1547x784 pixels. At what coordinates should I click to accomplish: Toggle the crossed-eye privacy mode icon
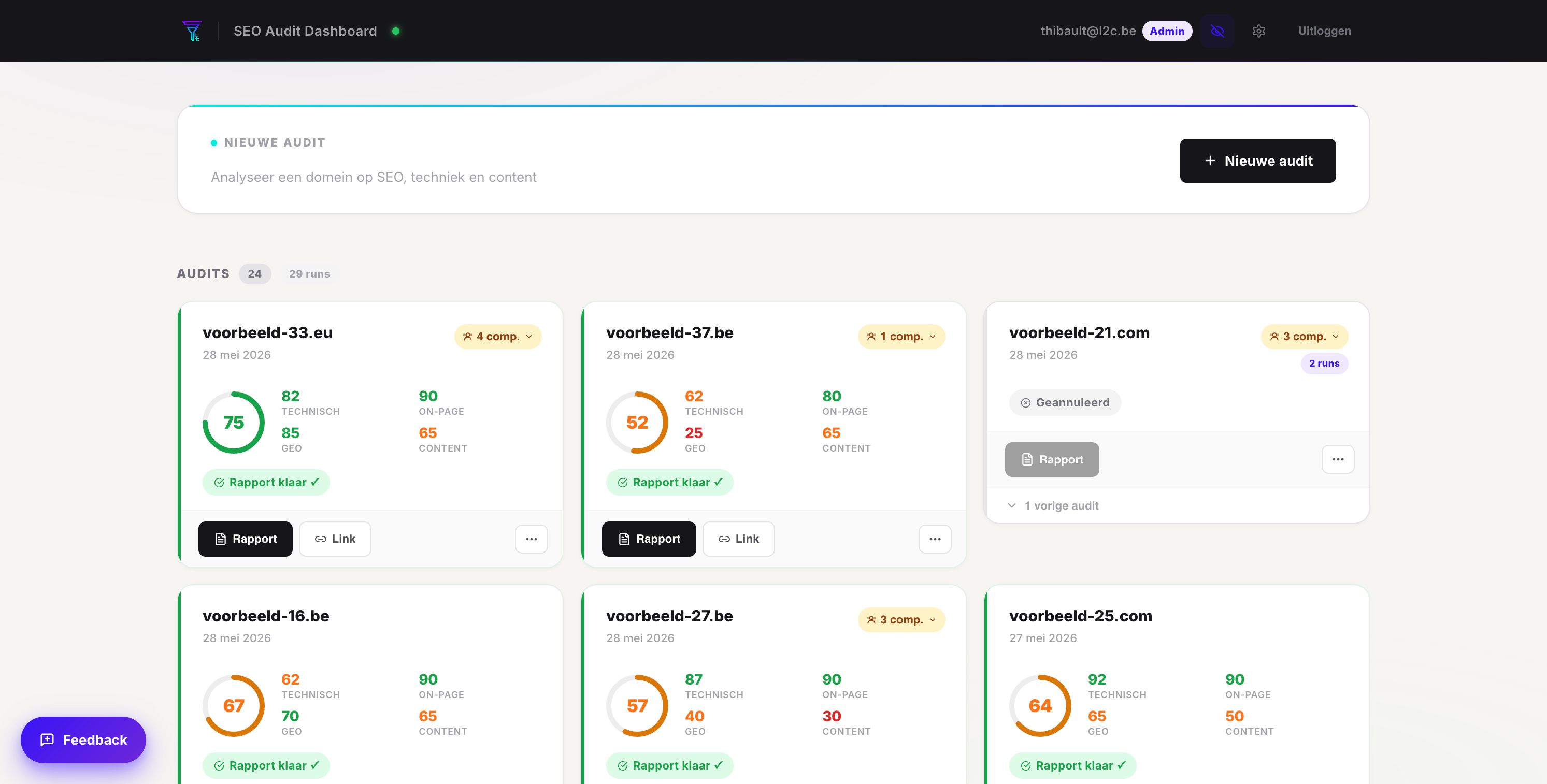point(1217,31)
